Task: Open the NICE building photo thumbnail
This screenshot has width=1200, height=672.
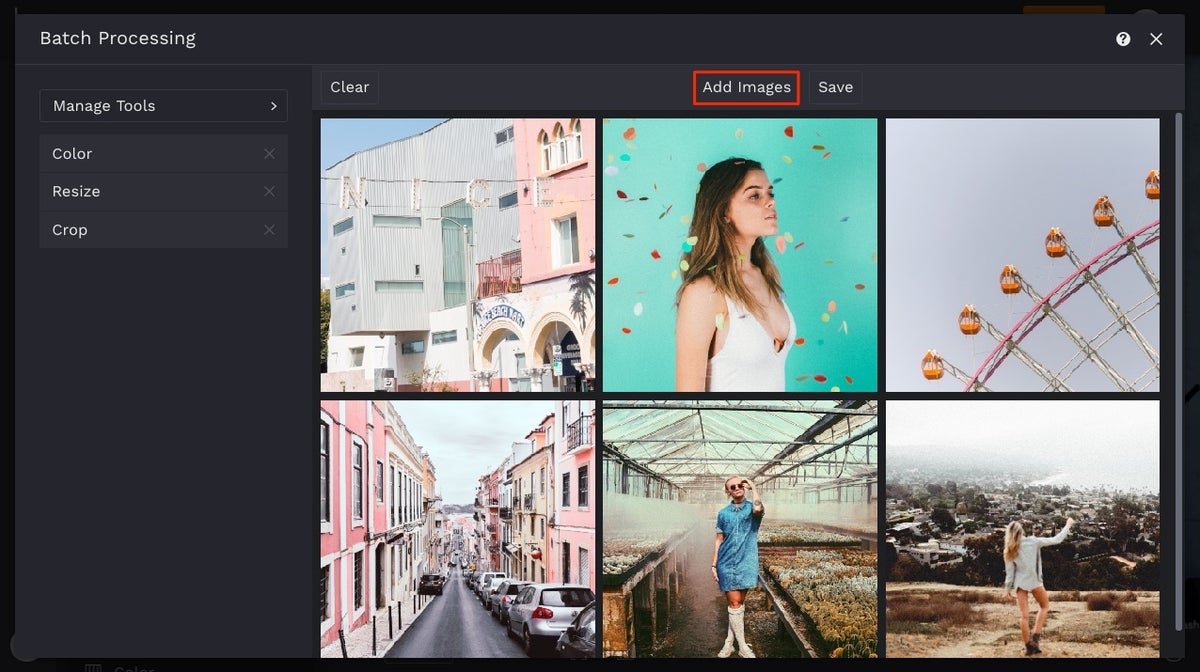Action: point(457,253)
